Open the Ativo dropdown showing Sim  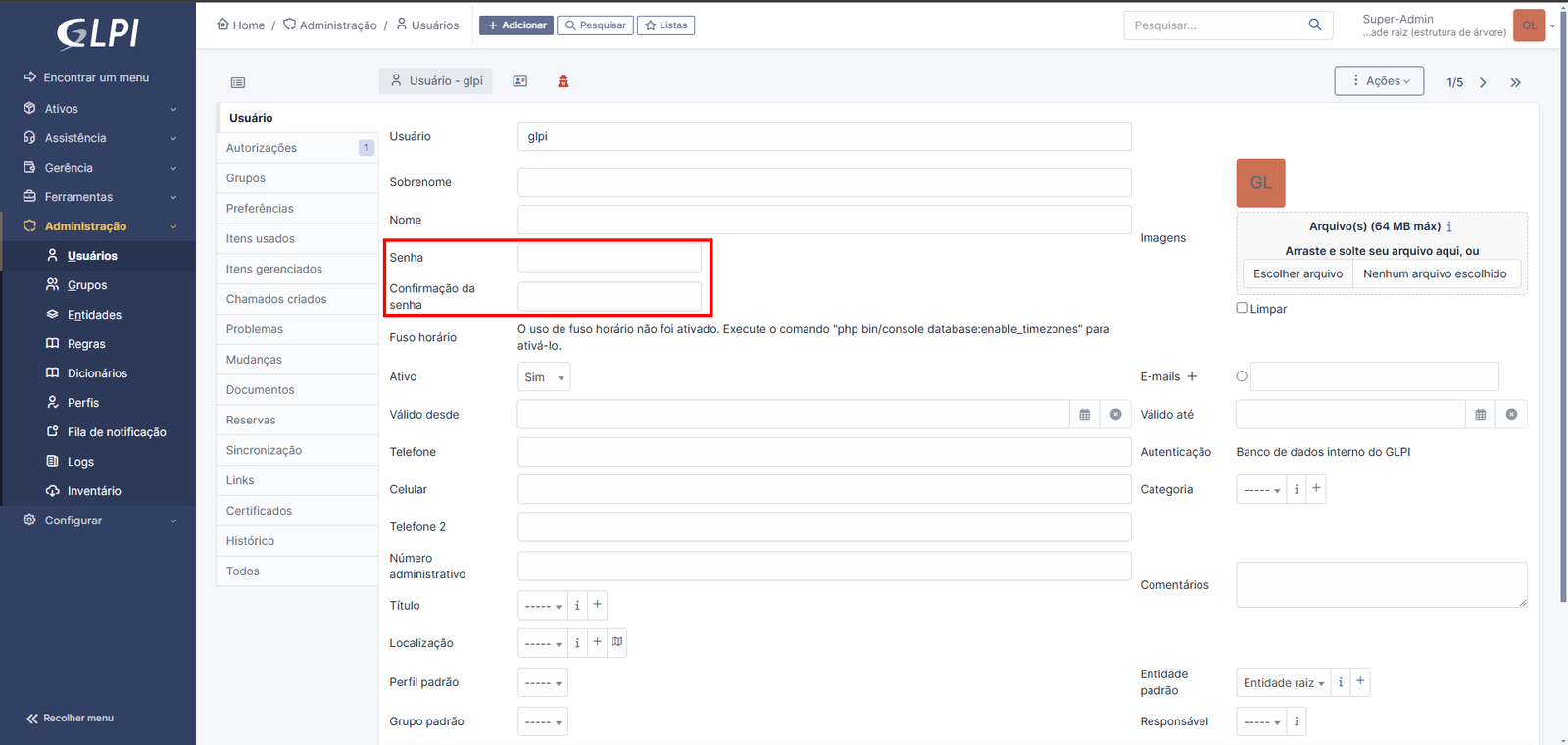tap(544, 377)
